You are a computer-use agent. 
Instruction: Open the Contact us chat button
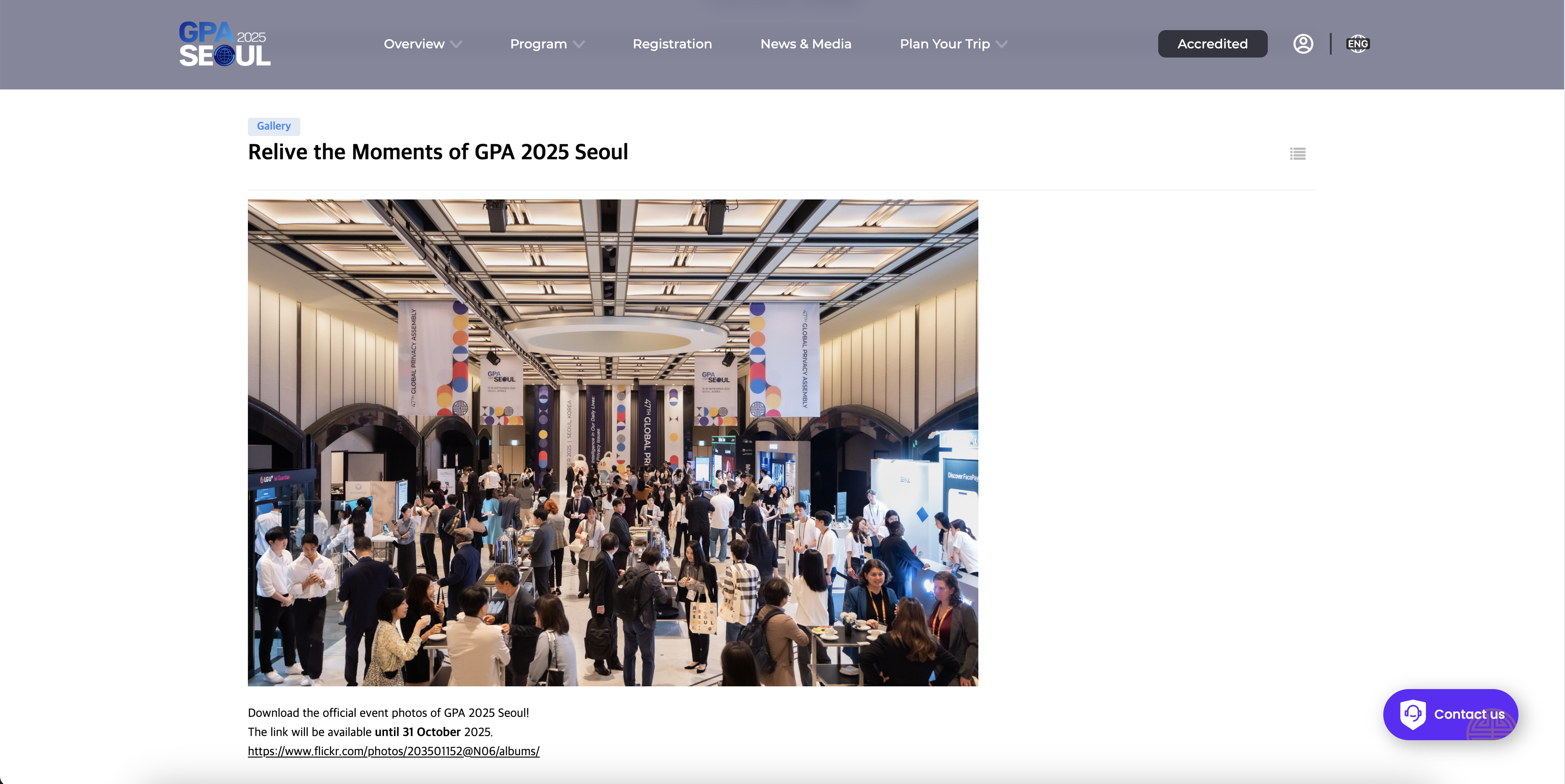1450,714
